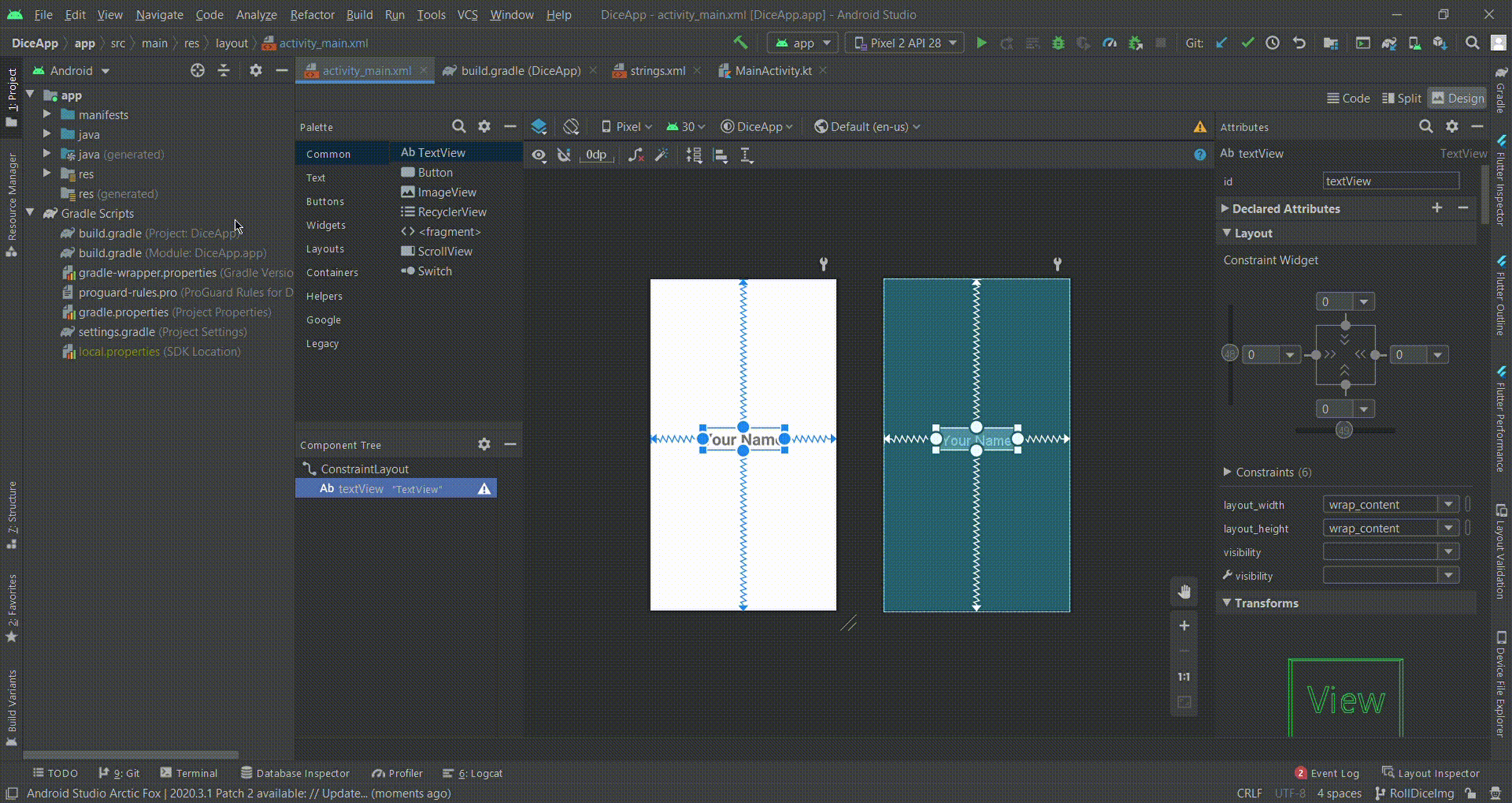The image size is (1512, 803).
Task: Select the pan hand tool
Action: click(1184, 592)
